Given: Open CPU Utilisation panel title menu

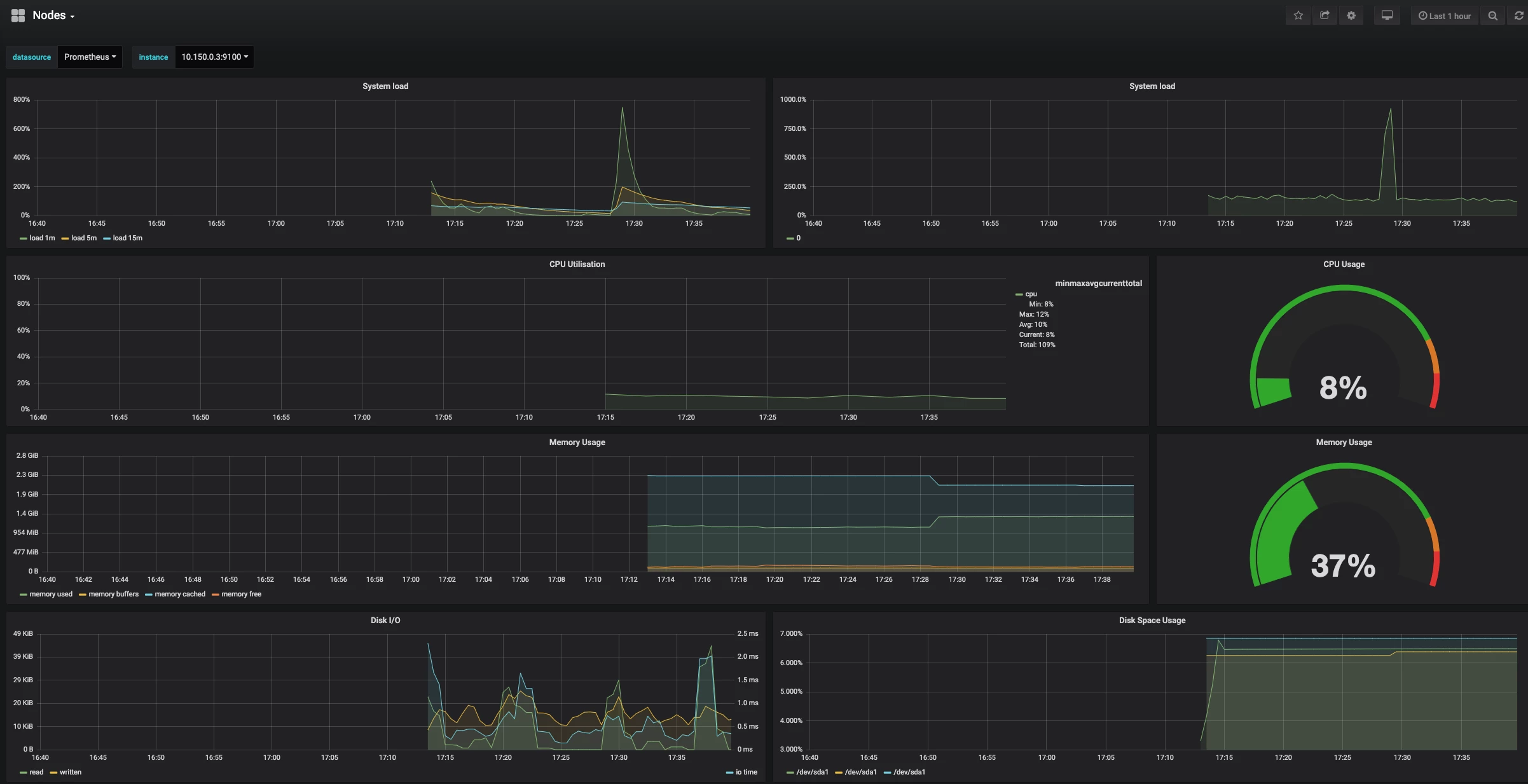Looking at the screenshot, I should tap(577, 264).
